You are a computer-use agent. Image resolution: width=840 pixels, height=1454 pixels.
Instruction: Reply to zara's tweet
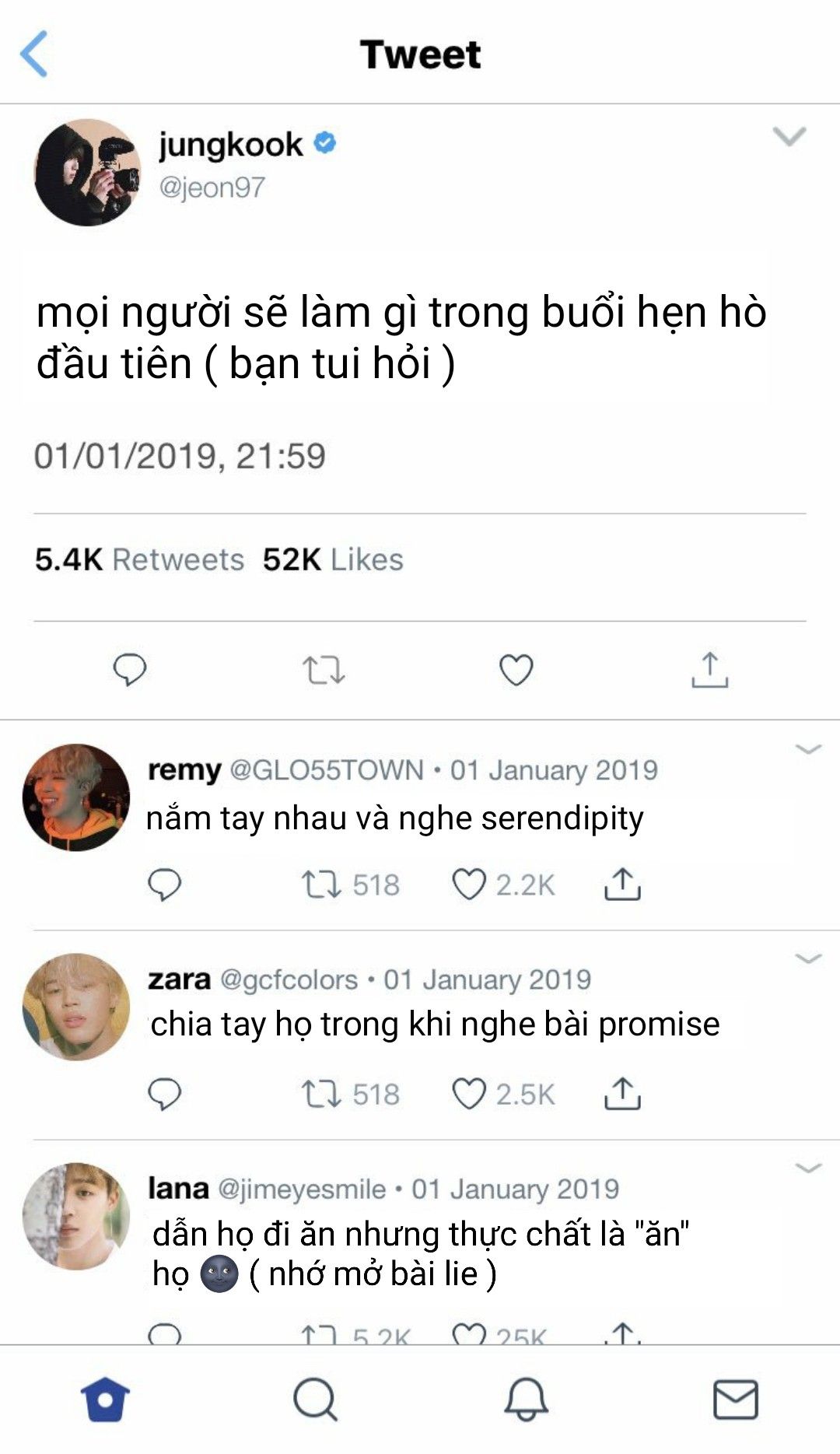[x=164, y=1094]
